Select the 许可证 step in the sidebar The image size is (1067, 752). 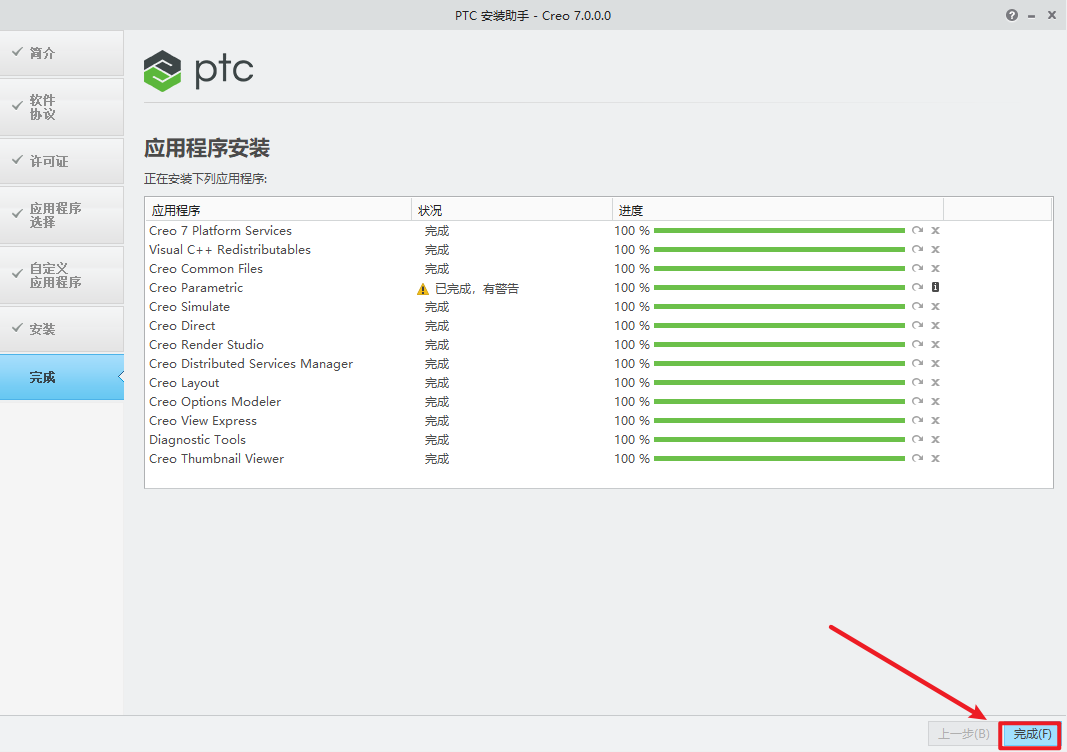point(61,161)
